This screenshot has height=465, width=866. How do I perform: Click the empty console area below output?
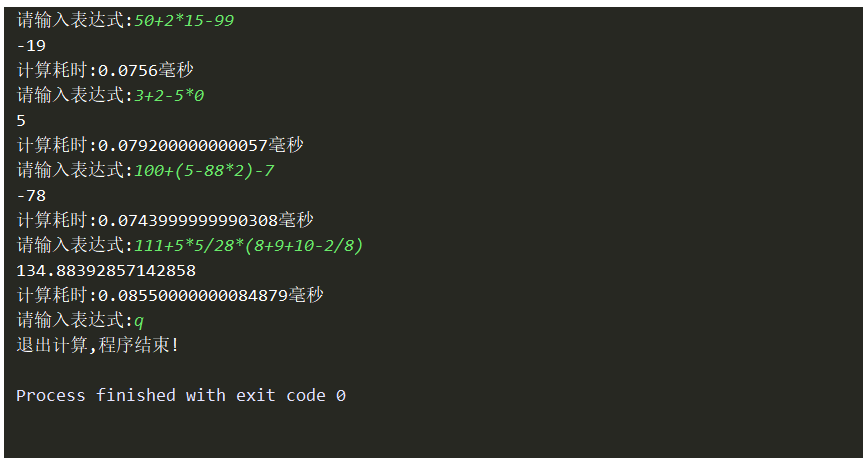click(433, 431)
